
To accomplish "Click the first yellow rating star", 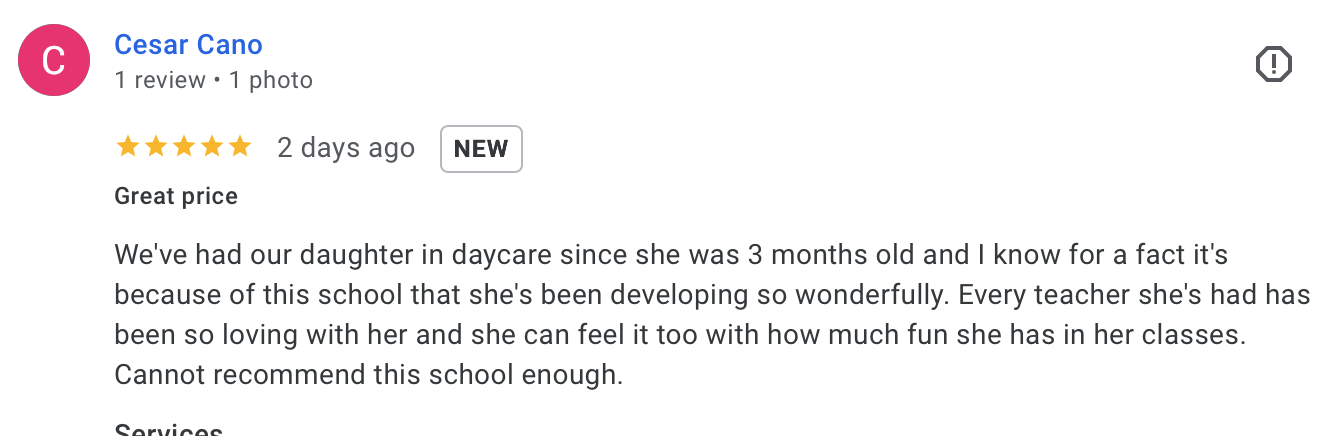I will tap(127, 148).
